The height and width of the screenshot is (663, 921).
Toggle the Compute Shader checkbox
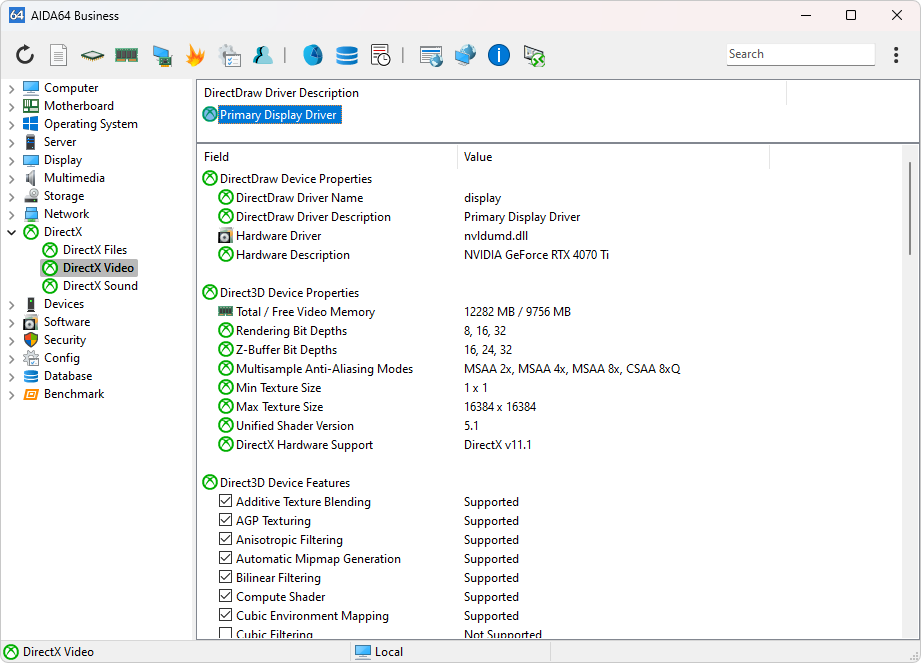pos(225,597)
